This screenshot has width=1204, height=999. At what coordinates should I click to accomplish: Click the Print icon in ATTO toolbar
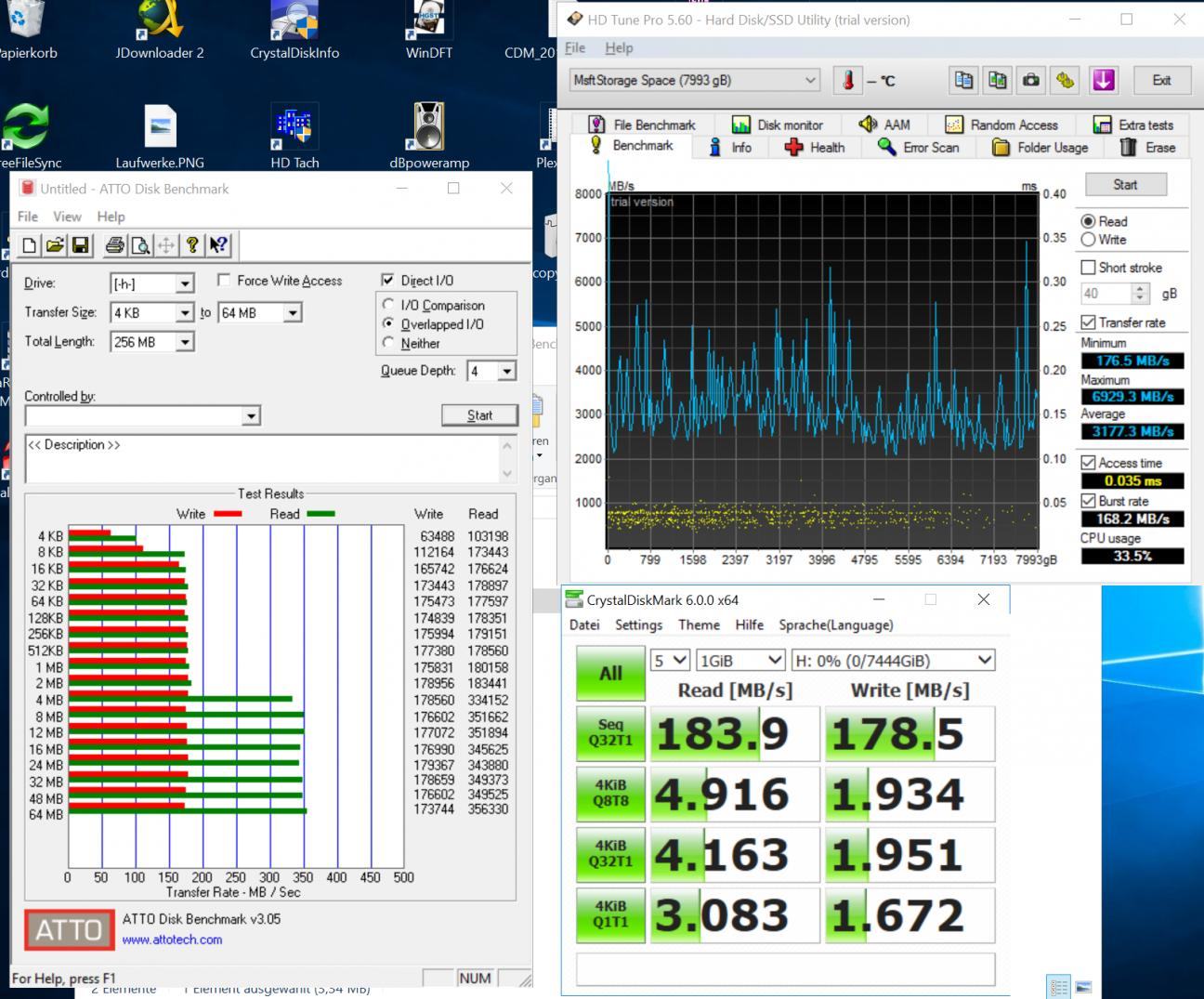click(x=114, y=245)
